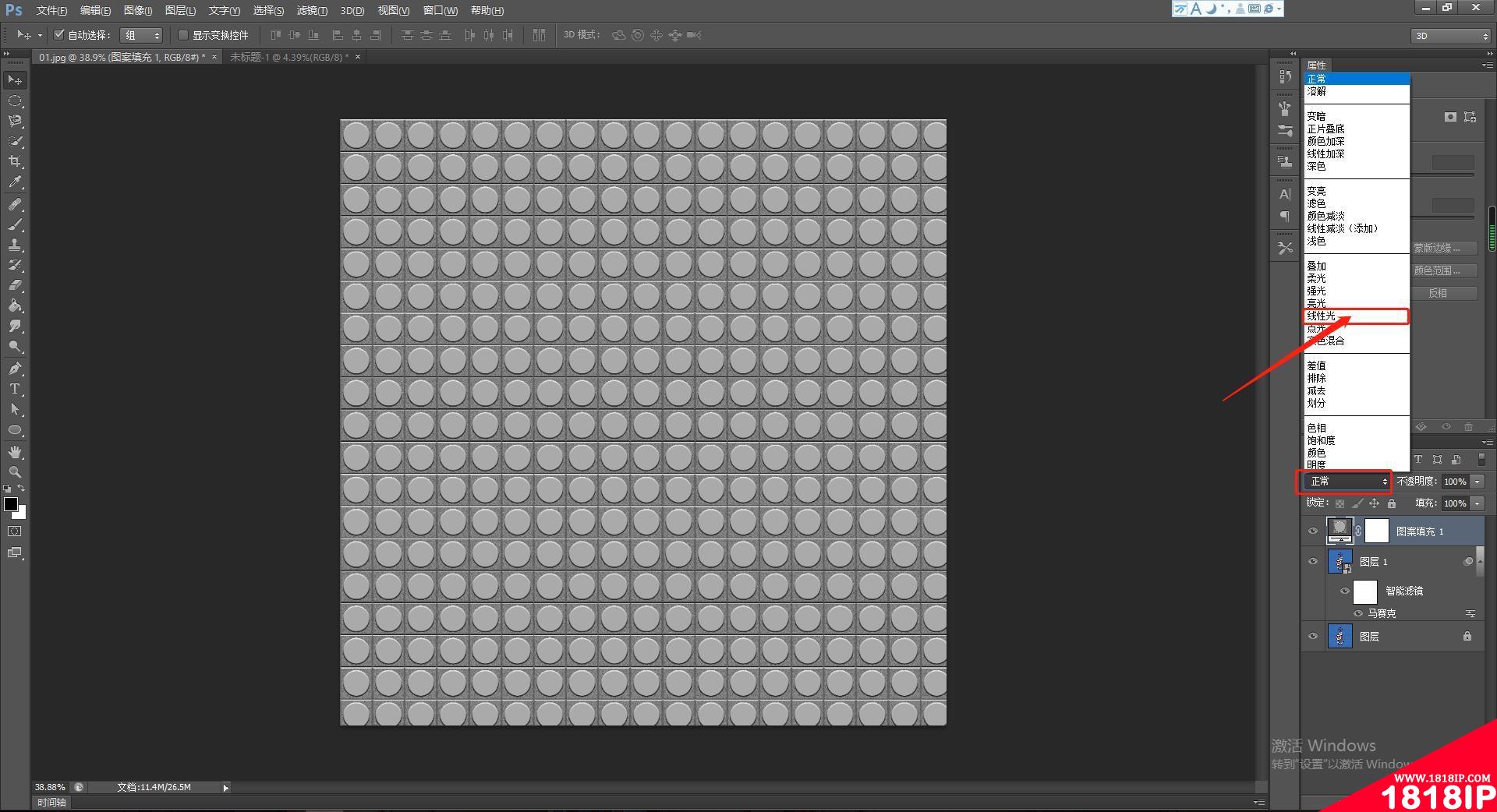Open the 3D workspace dropdown

pos(1451,36)
